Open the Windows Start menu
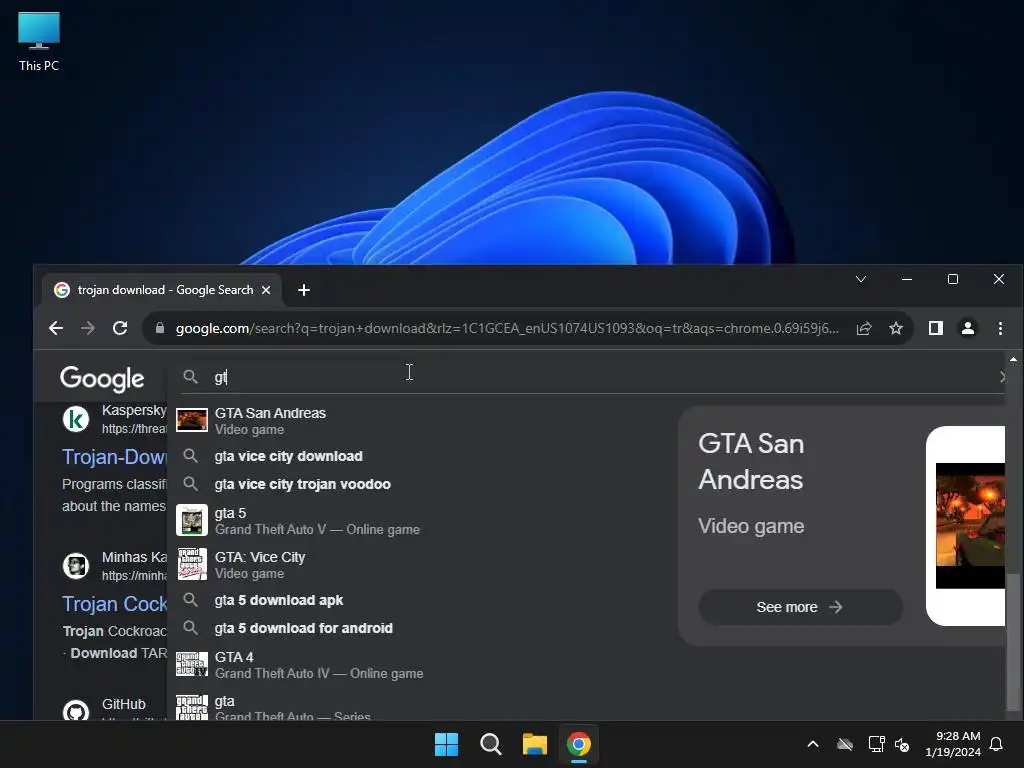The height and width of the screenshot is (768, 1024). pos(447,744)
